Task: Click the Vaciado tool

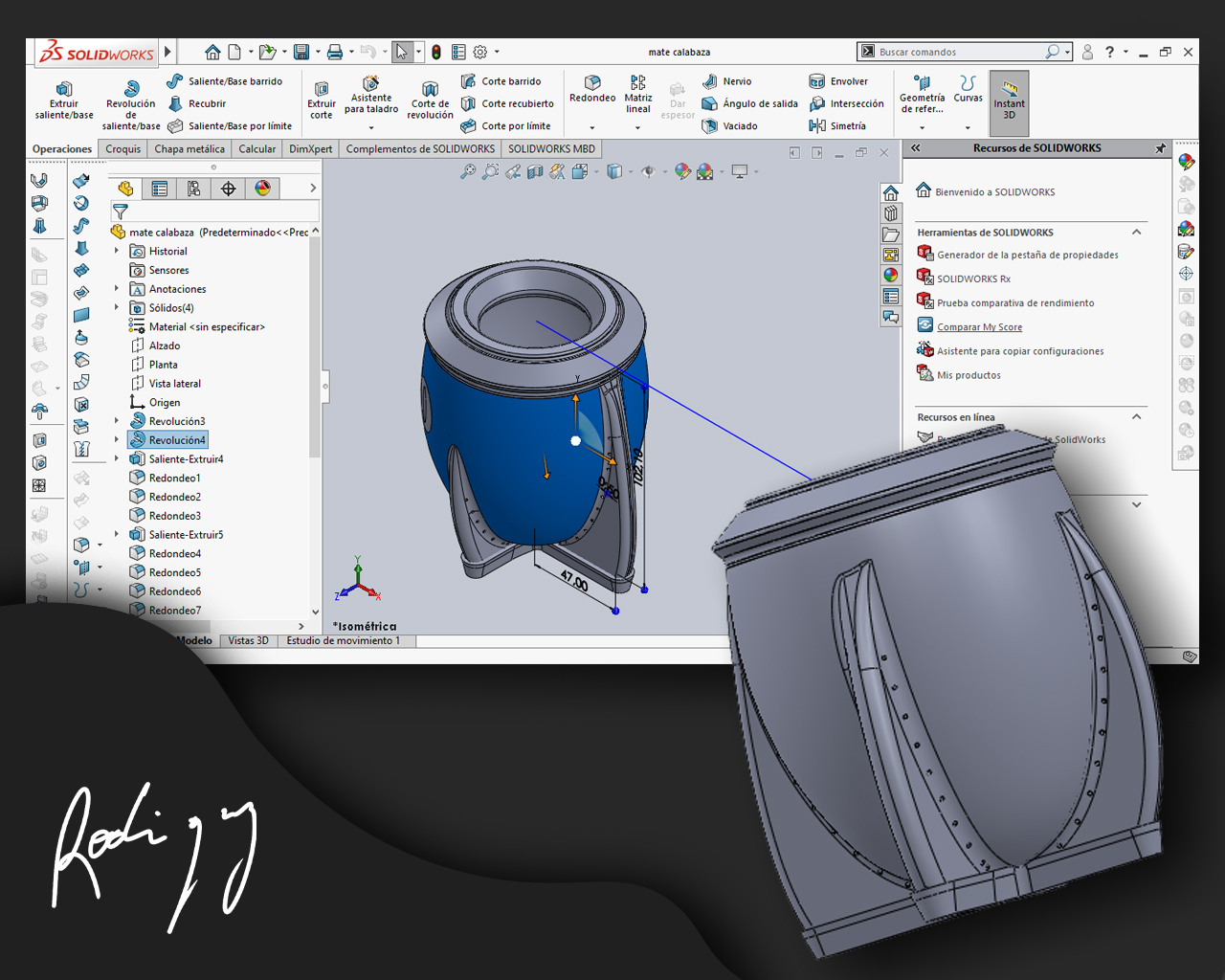Action: 729,126
